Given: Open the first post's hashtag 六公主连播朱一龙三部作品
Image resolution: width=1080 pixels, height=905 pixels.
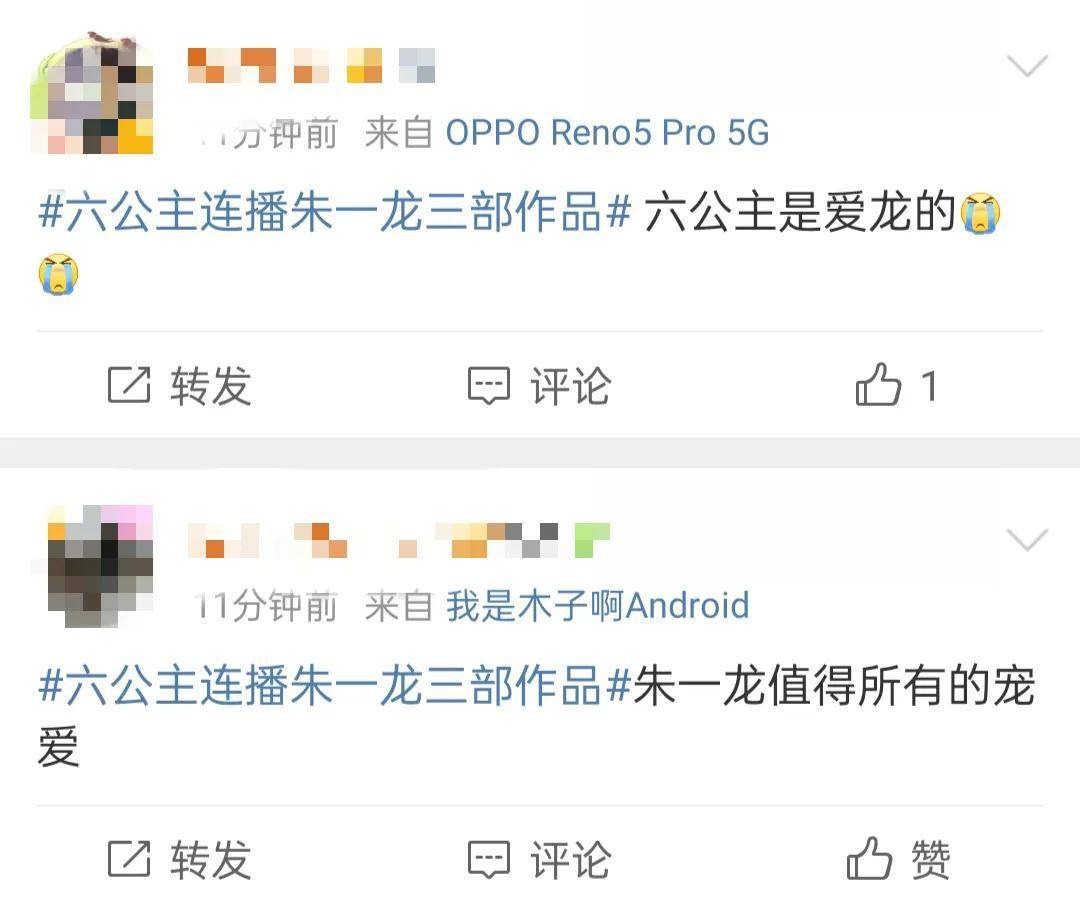Looking at the screenshot, I should click(335, 211).
